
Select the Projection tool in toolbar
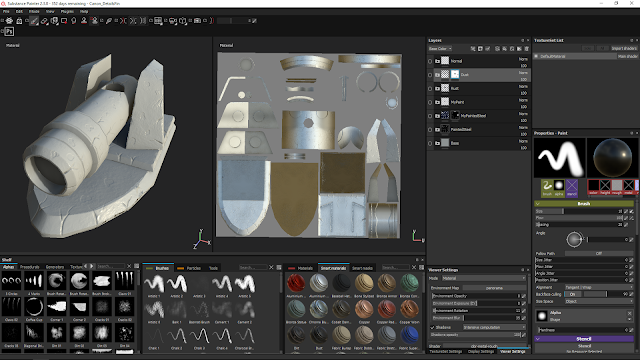tap(54, 21)
